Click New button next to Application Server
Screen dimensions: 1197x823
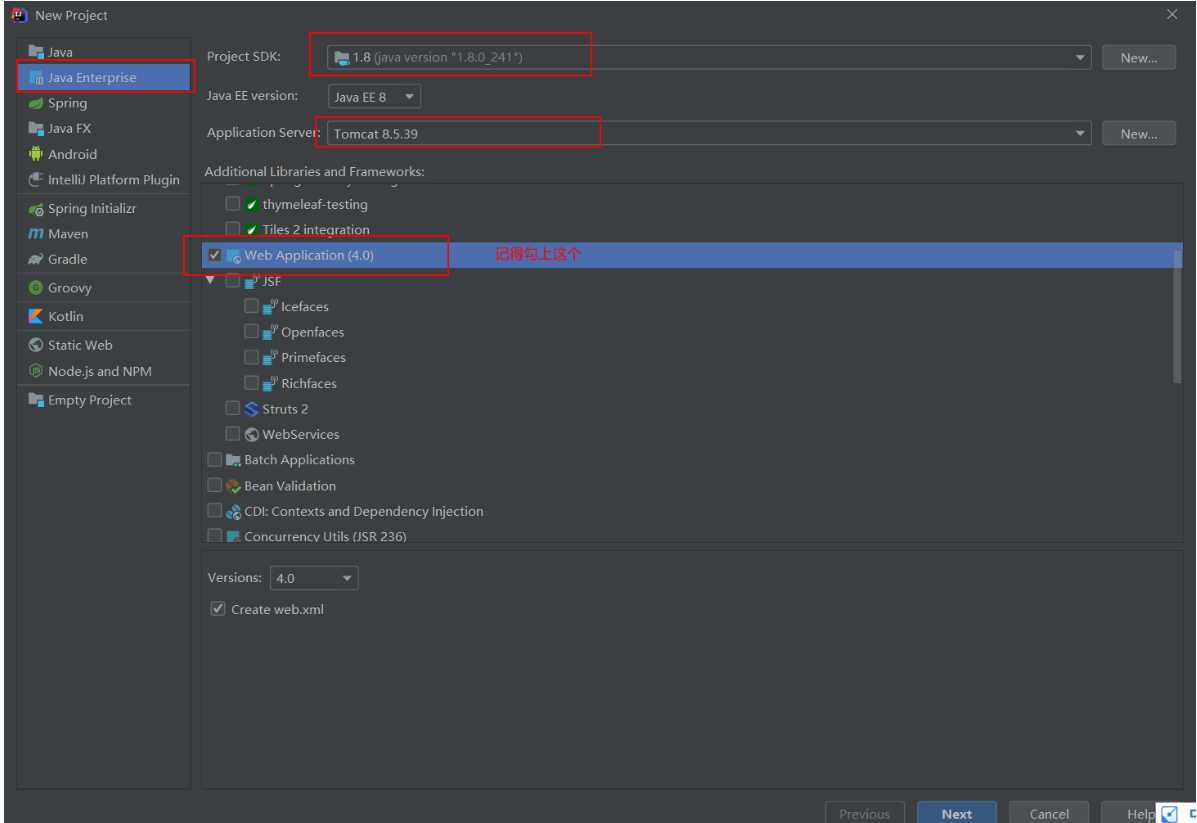coord(1138,134)
